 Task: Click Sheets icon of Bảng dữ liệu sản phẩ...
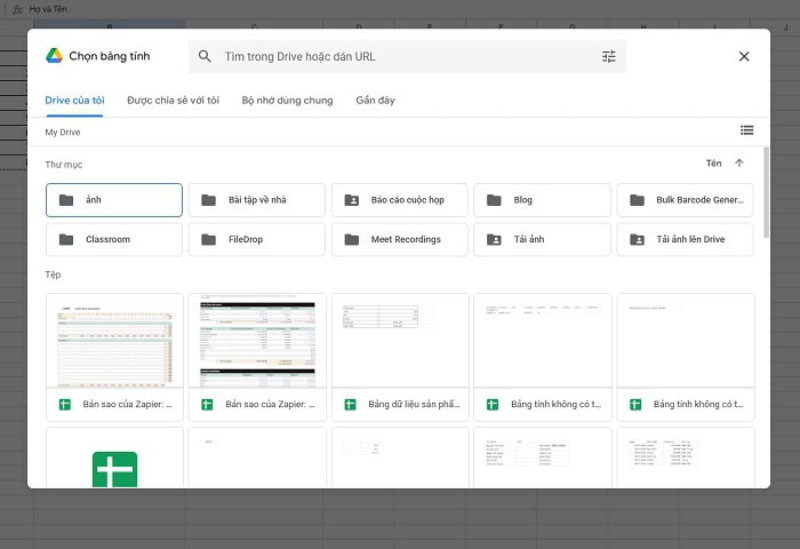350,405
